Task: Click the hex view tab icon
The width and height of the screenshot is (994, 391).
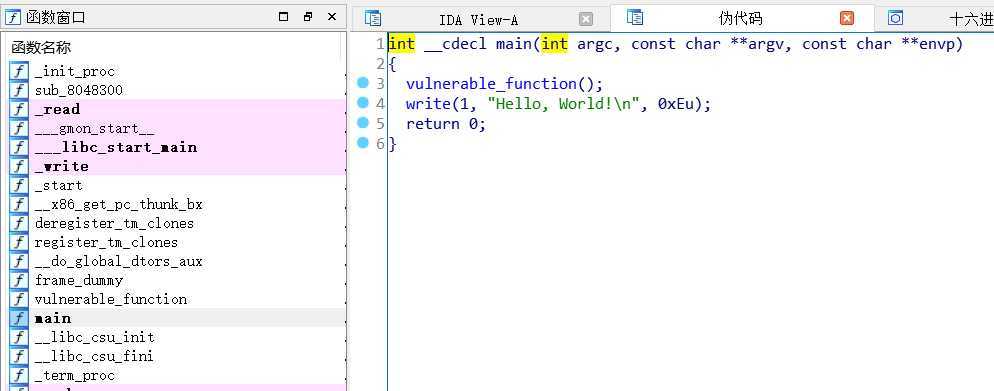Action: pyautogui.click(x=895, y=18)
